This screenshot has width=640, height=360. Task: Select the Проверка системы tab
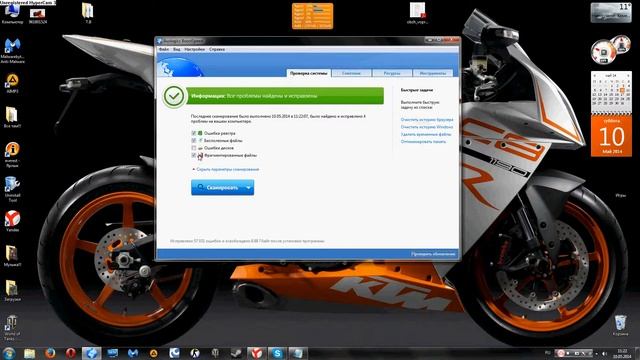pyautogui.click(x=308, y=73)
